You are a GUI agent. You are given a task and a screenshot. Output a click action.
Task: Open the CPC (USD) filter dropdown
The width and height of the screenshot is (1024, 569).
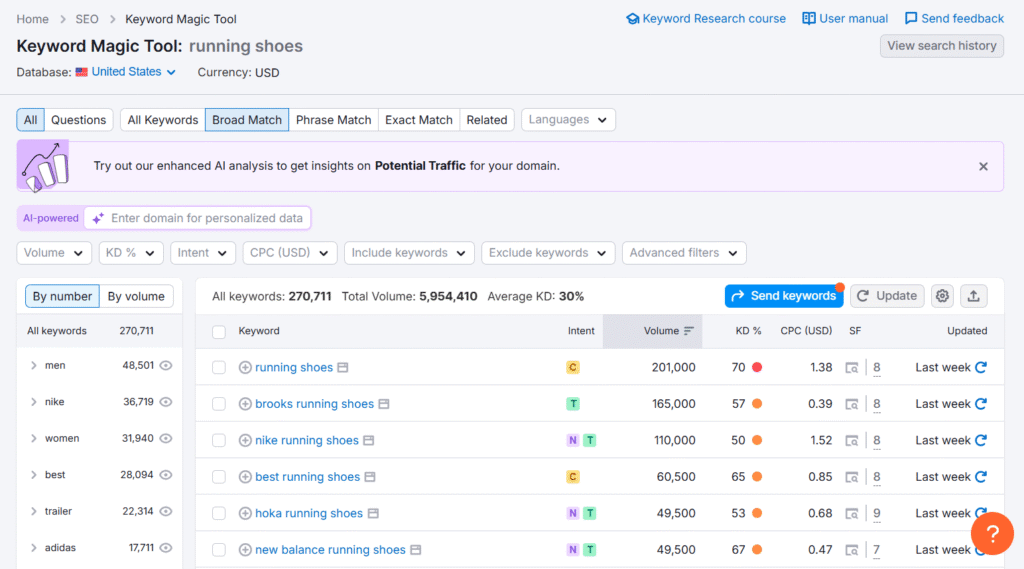289,253
